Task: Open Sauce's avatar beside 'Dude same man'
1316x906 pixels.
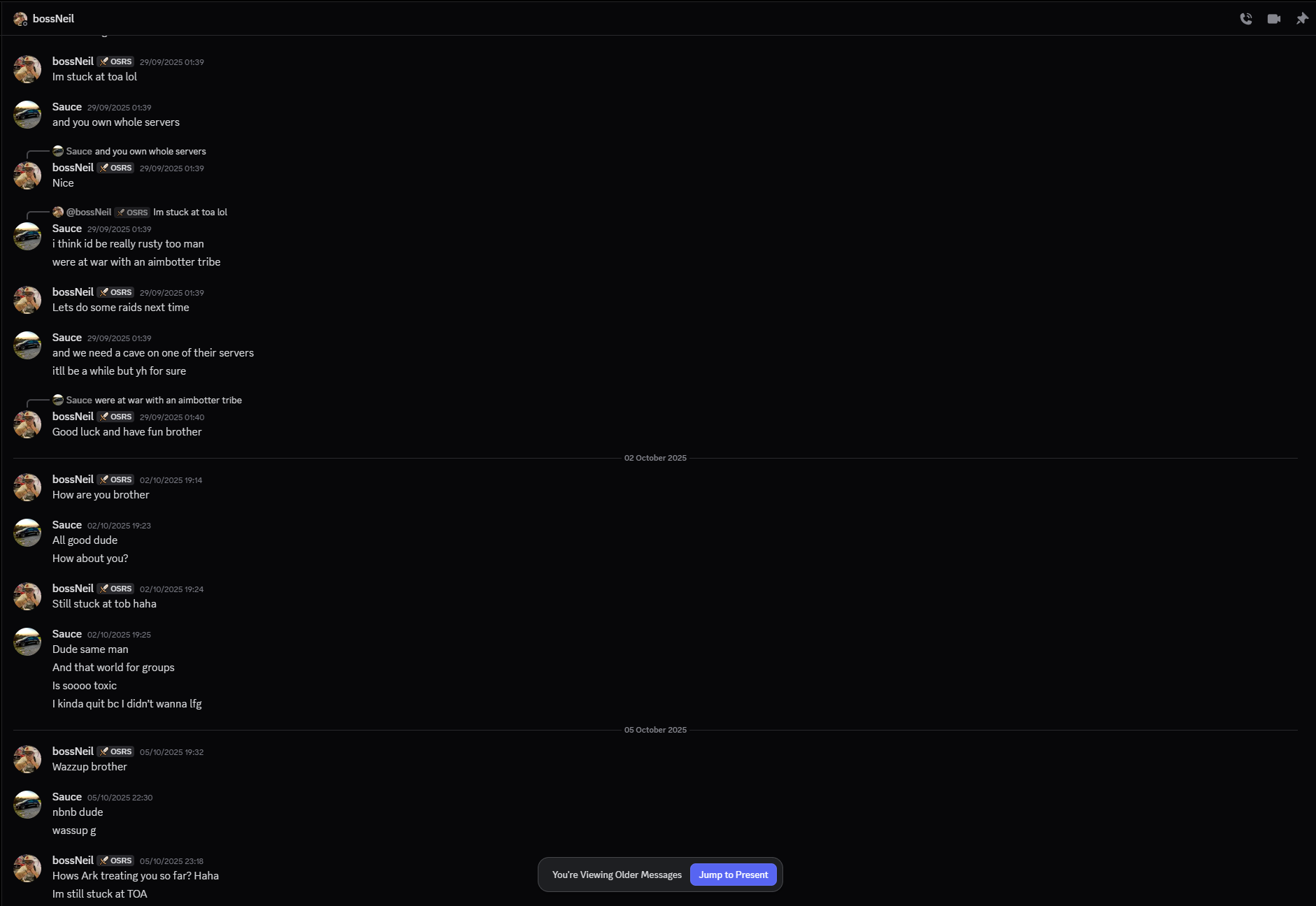Action: click(27, 642)
